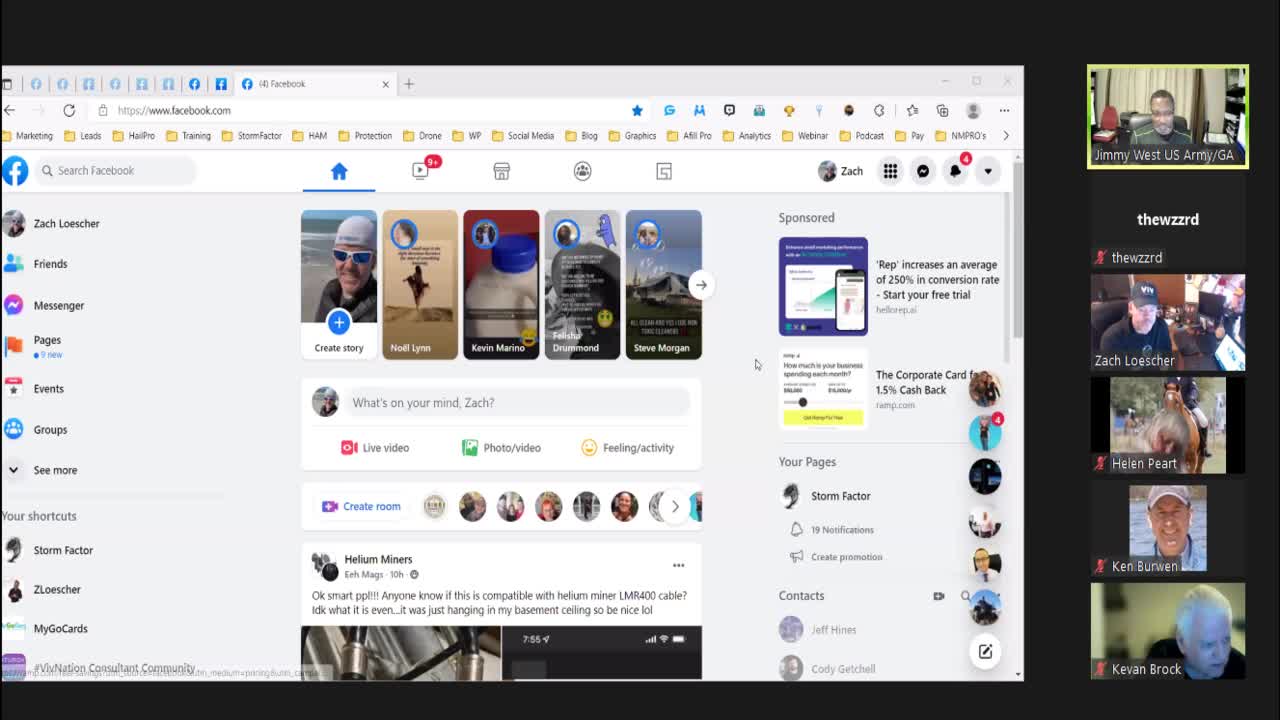Reload the page in browser
1280x720 pixels.
[69, 110]
